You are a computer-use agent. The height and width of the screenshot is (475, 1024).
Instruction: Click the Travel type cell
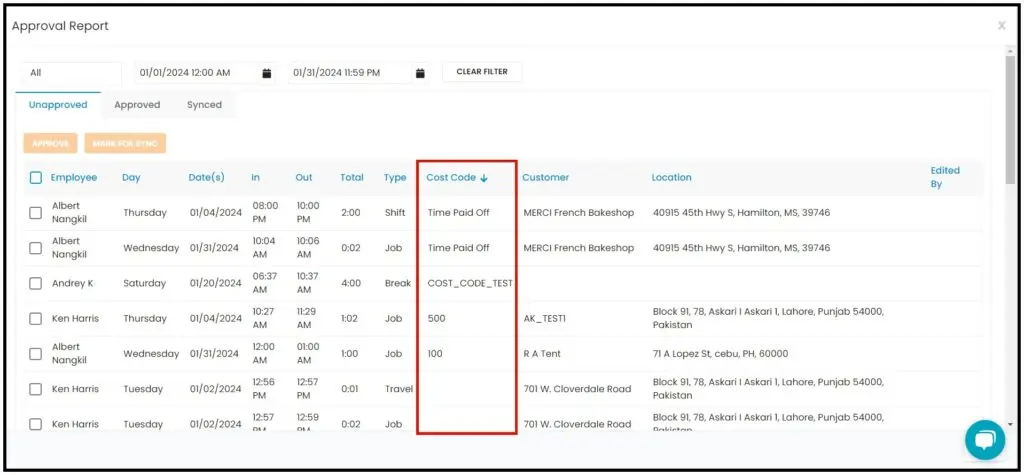coord(399,389)
